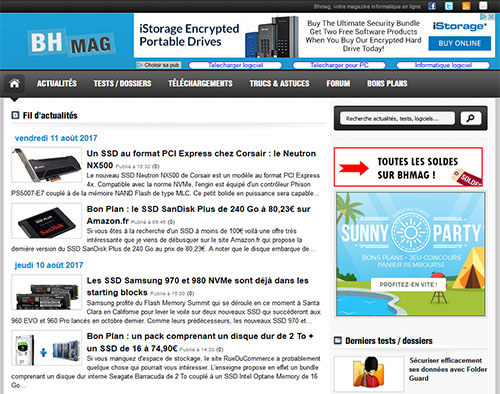The image size is (500, 394).
Task: Open the Forum menu item
Action: click(x=338, y=83)
